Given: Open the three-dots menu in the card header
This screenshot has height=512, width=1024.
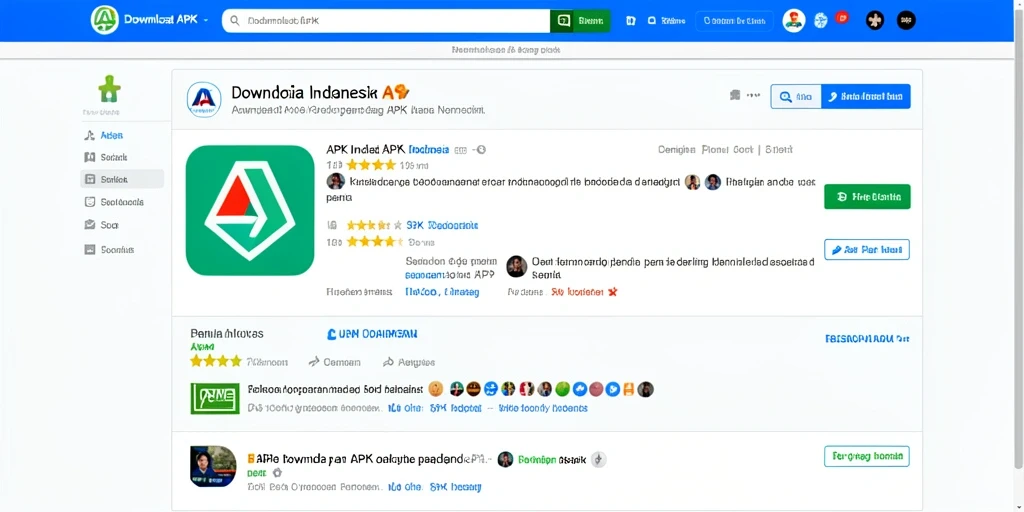Looking at the screenshot, I should click(753, 95).
